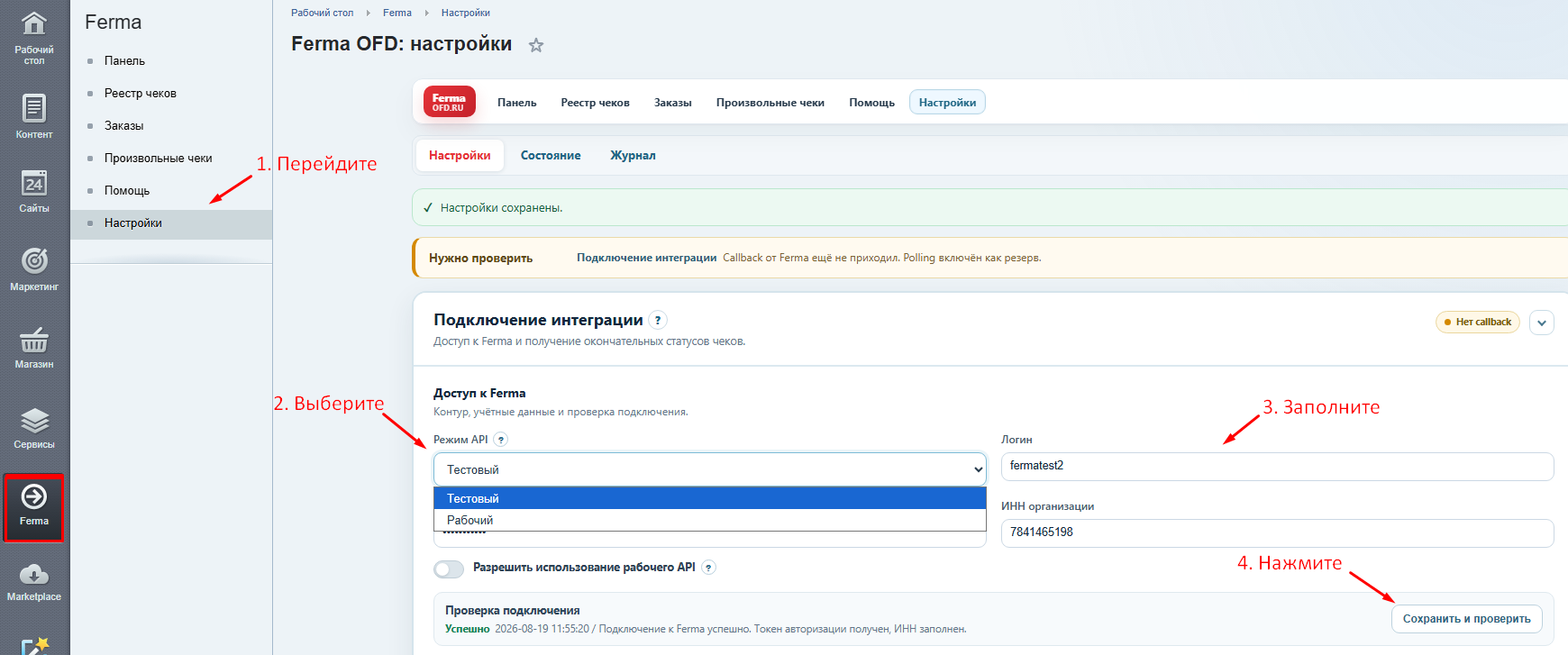Open Реестр чеков in left Ferma menu
This screenshot has width=1568, height=655.
[x=141, y=94]
